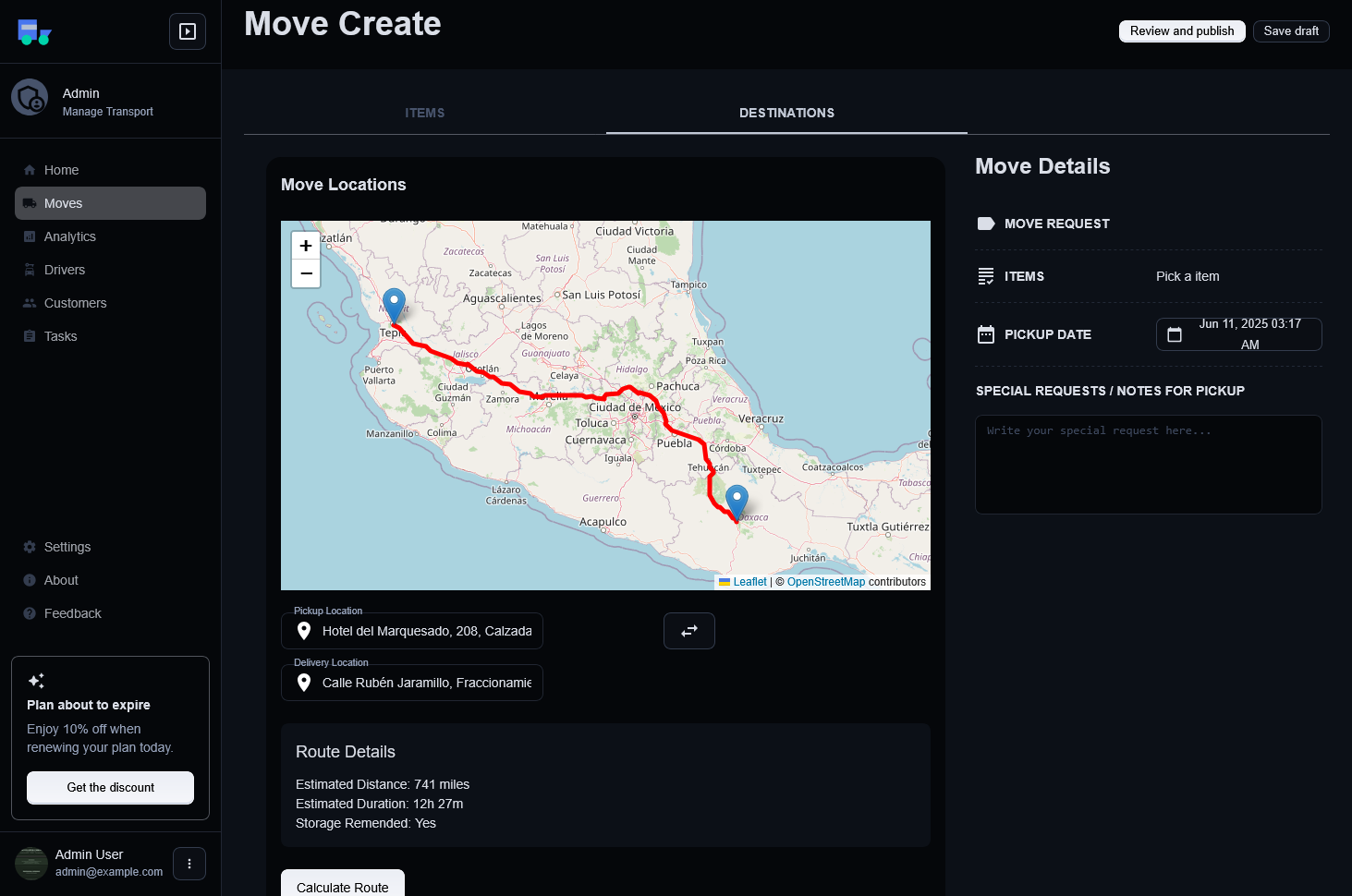This screenshot has height=896, width=1352.
Task: Open Analytics in the sidebar
Action: [110, 236]
